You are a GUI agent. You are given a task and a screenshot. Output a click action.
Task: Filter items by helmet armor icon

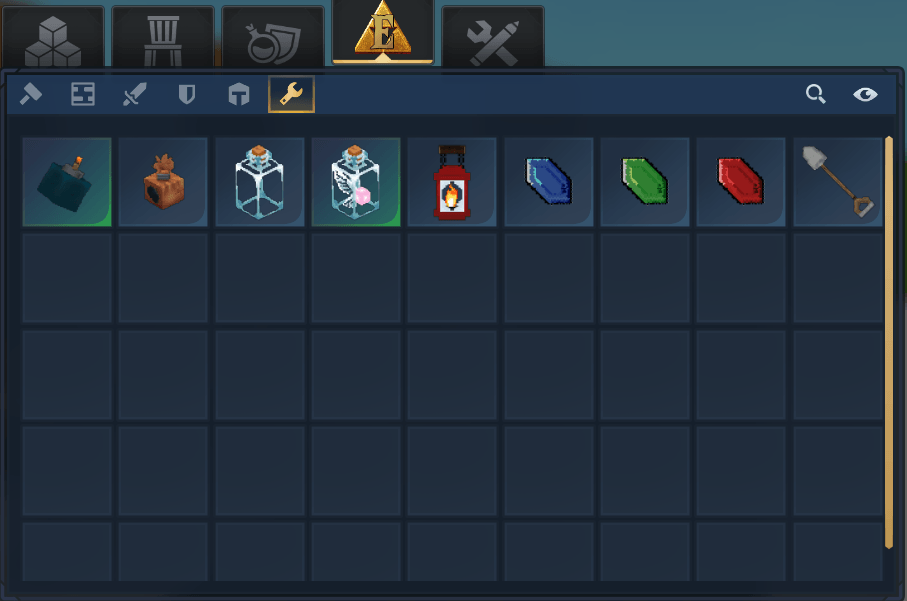[x=239, y=94]
